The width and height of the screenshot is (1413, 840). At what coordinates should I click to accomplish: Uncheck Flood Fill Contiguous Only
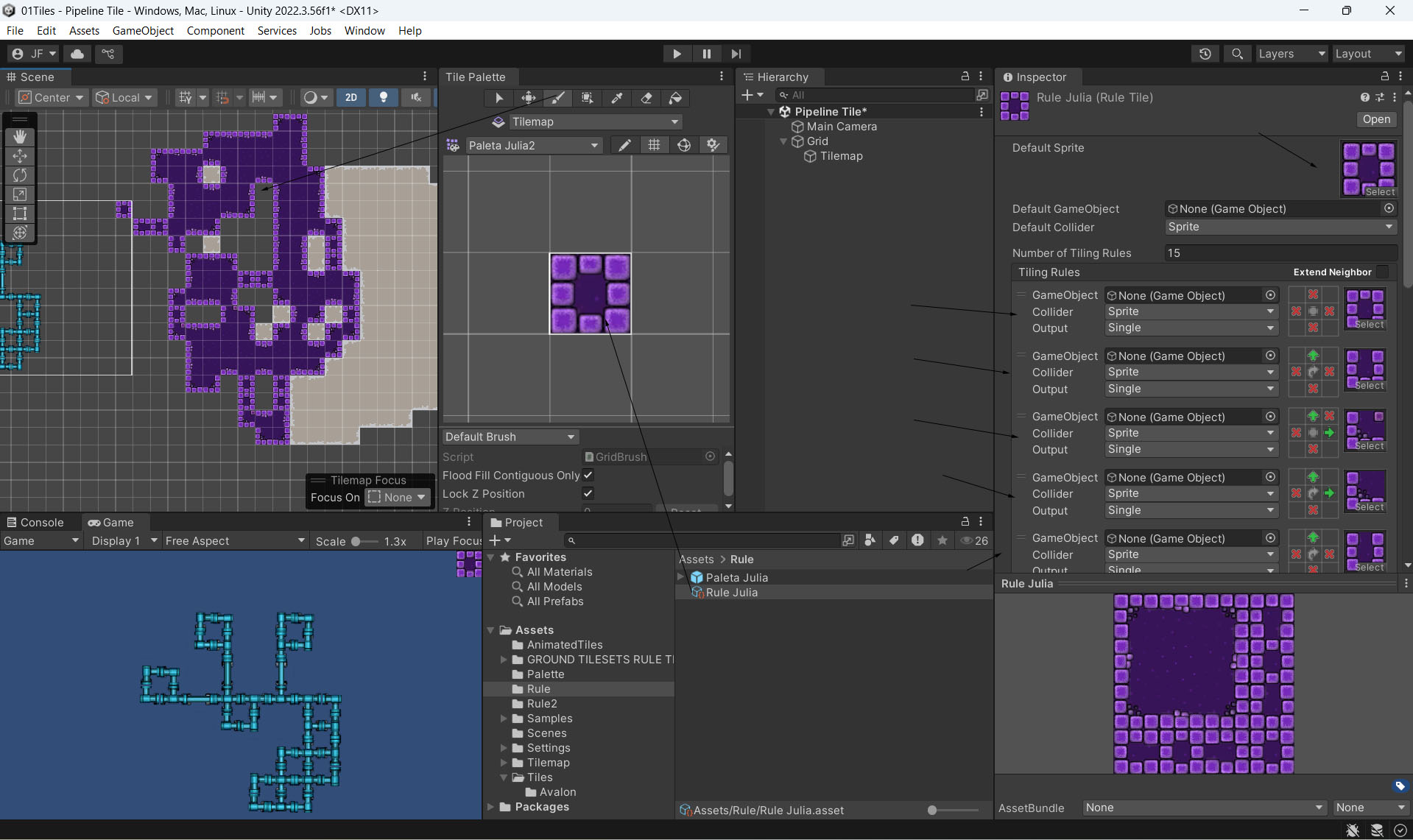[x=588, y=476]
